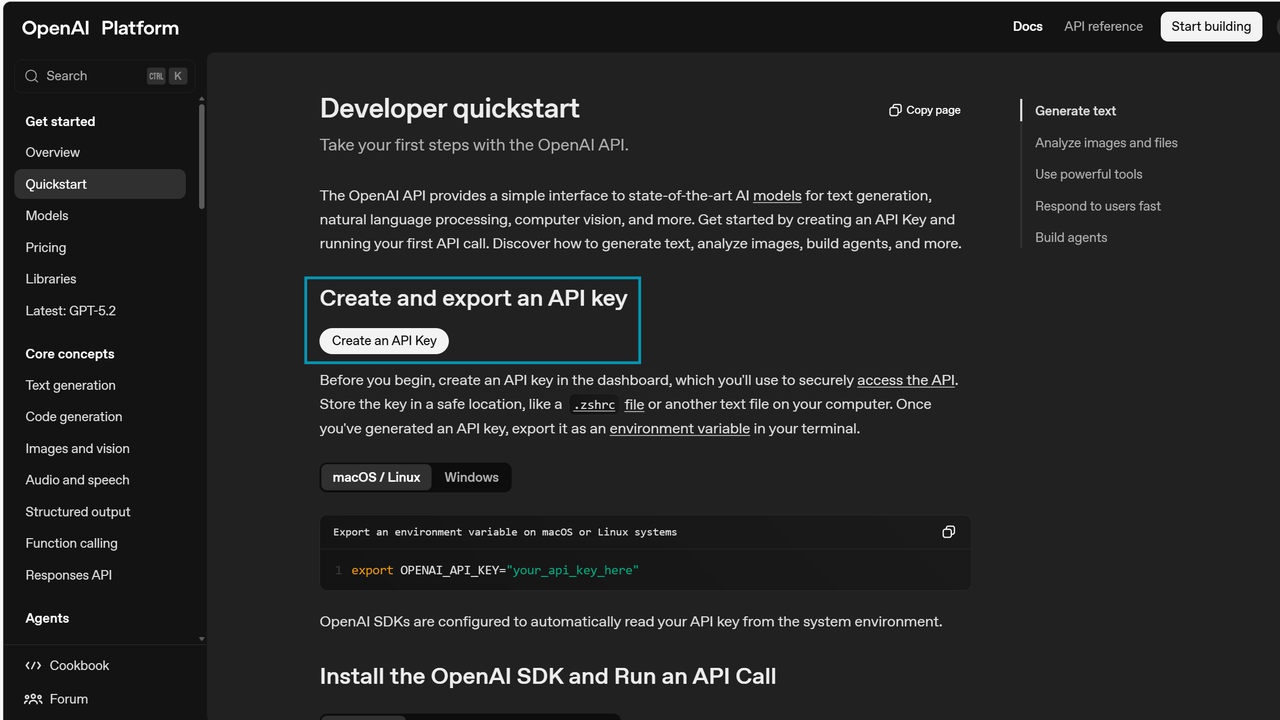Click the sidebar scroll down arrow

click(x=201, y=639)
